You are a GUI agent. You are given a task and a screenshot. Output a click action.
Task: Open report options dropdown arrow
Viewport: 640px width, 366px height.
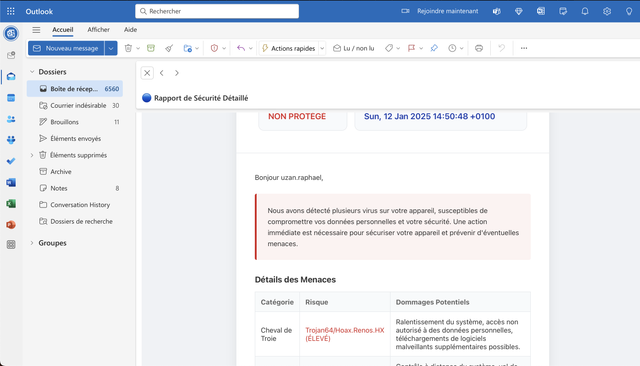tap(224, 48)
